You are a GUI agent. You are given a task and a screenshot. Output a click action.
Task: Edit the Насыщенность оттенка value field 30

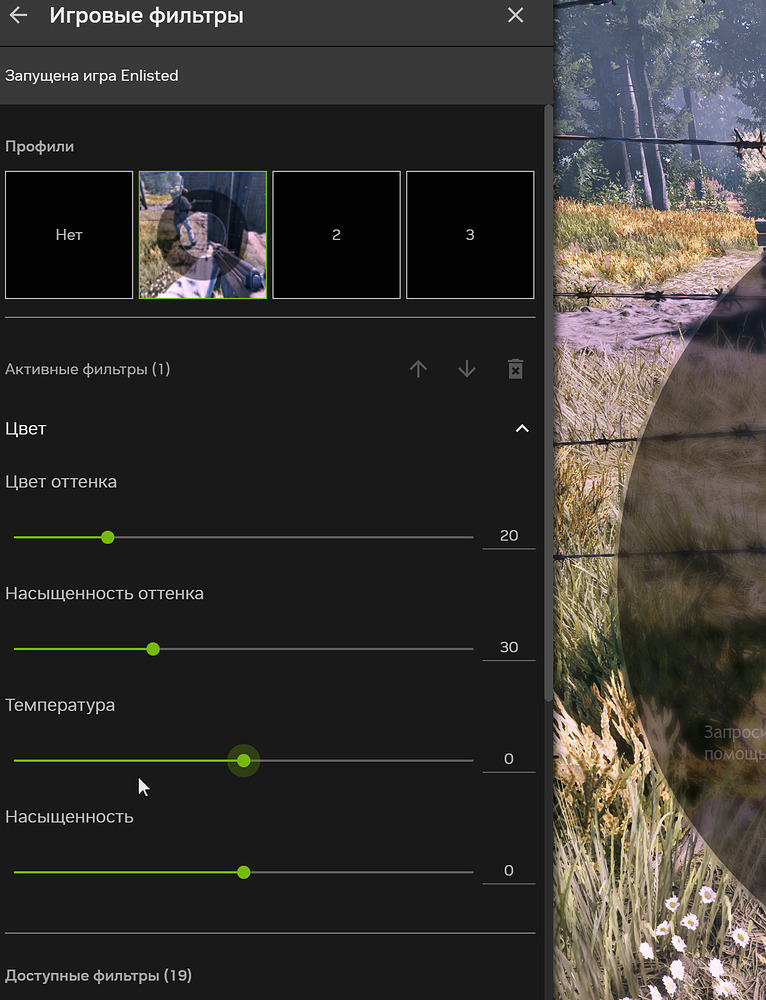pyautogui.click(x=509, y=647)
